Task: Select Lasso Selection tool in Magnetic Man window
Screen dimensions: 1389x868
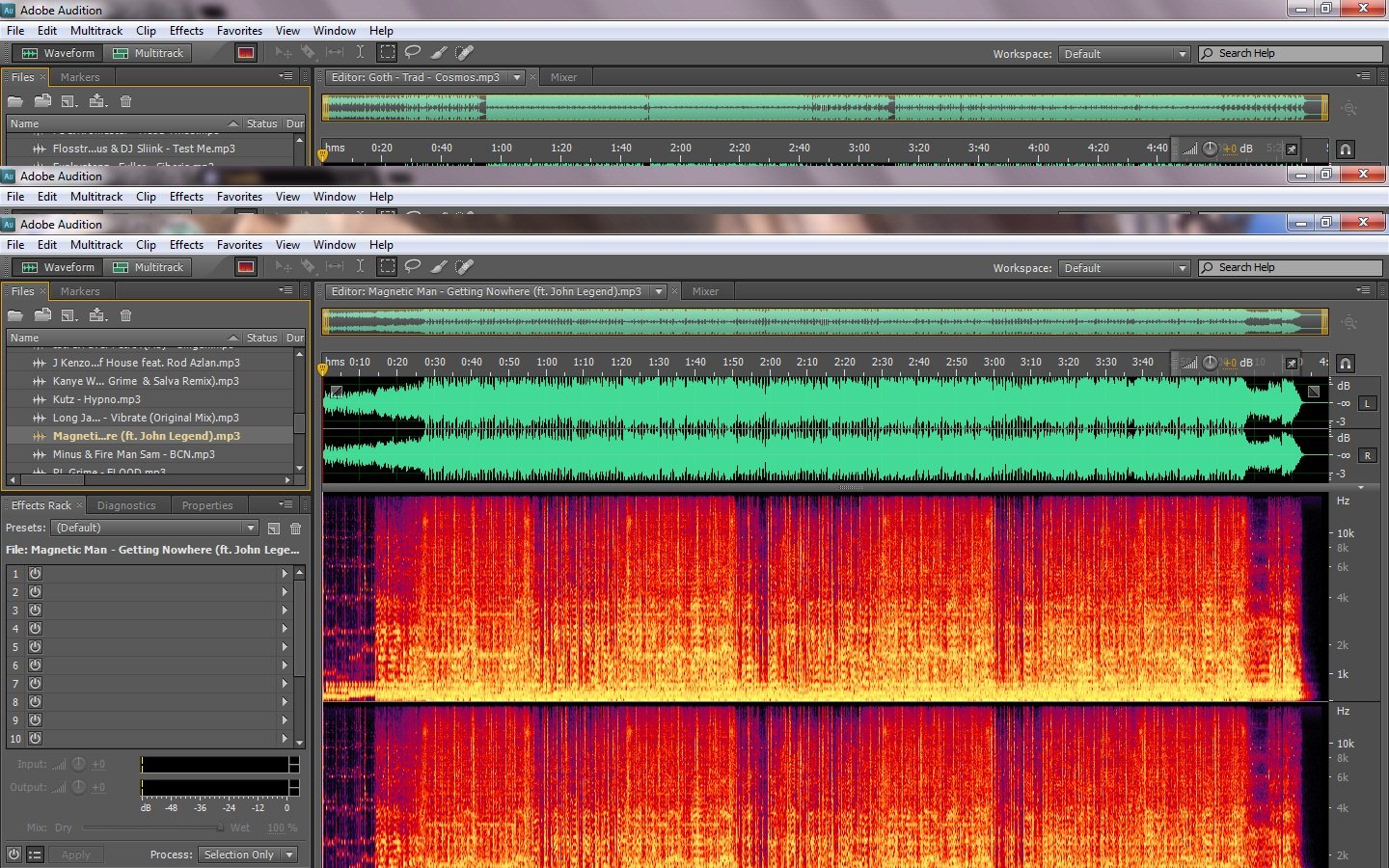Action: click(413, 267)
